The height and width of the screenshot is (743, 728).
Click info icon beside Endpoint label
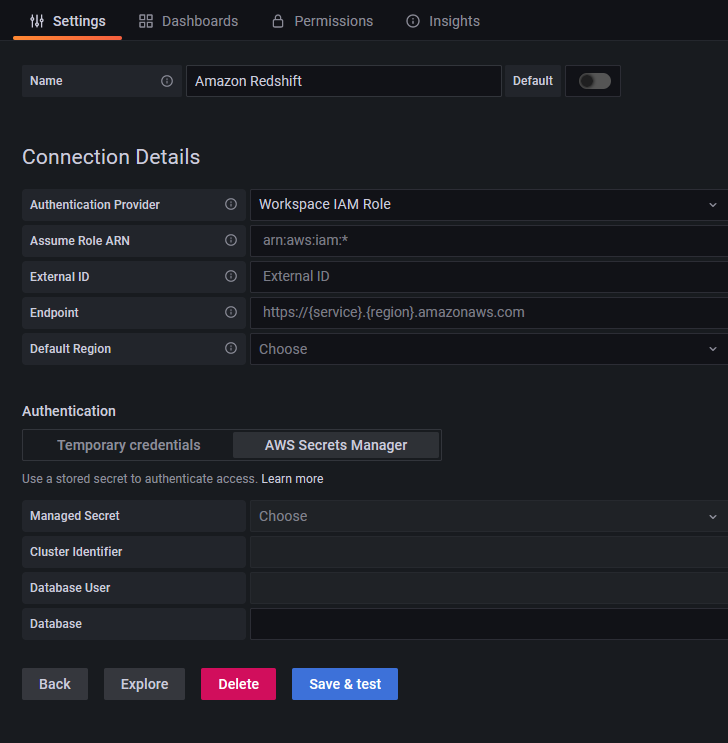pyautogui.click(x=231, y=313)
